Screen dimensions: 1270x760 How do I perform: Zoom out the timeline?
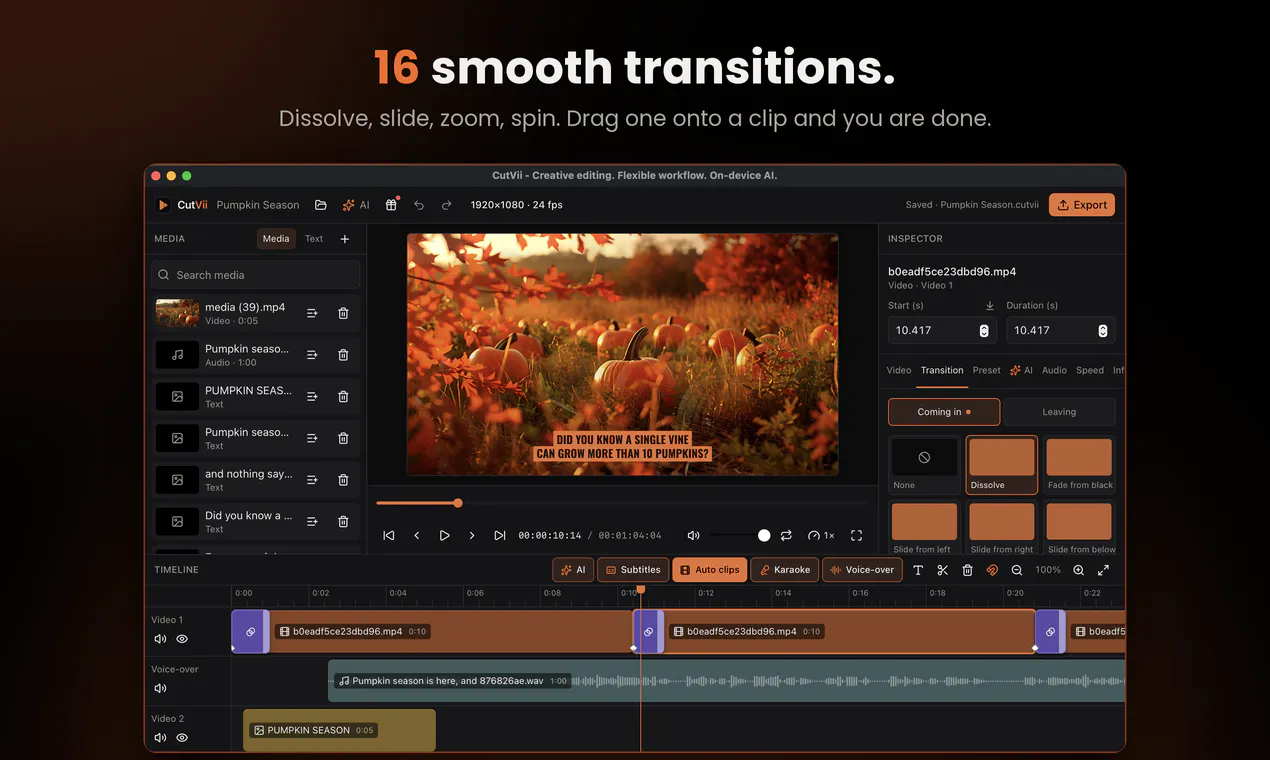(1017, 570)
